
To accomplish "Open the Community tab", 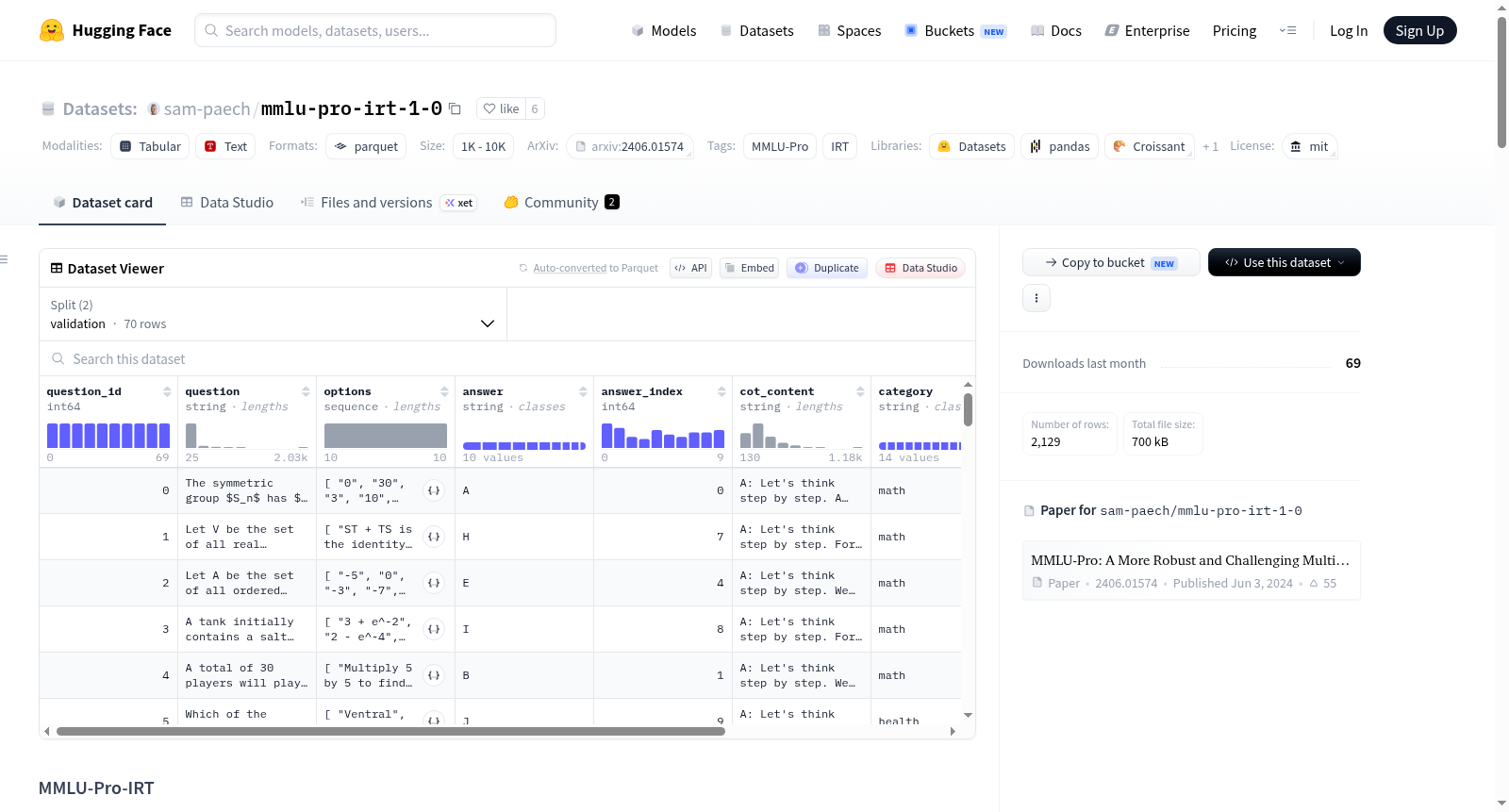I will point(561,202).
